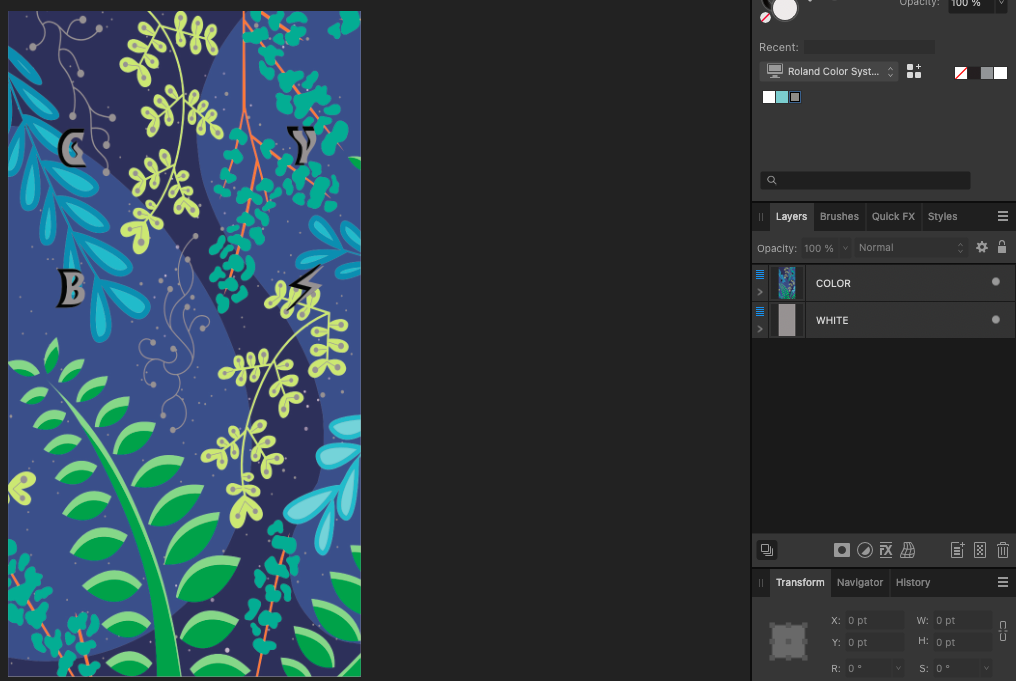Switch to the Styles tab
This screenshot has height=681, width=1016.
point(942,216)
